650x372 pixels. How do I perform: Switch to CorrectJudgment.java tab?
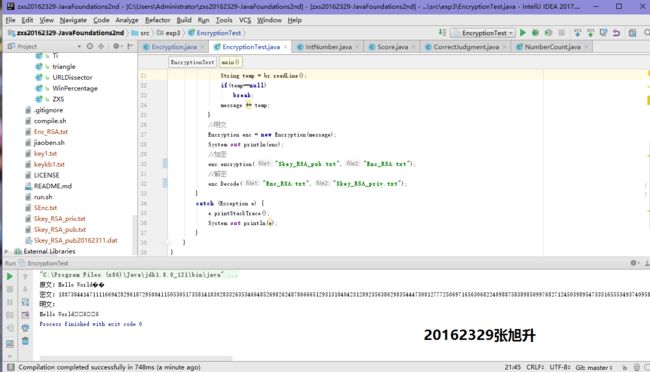tap(466, 47)
